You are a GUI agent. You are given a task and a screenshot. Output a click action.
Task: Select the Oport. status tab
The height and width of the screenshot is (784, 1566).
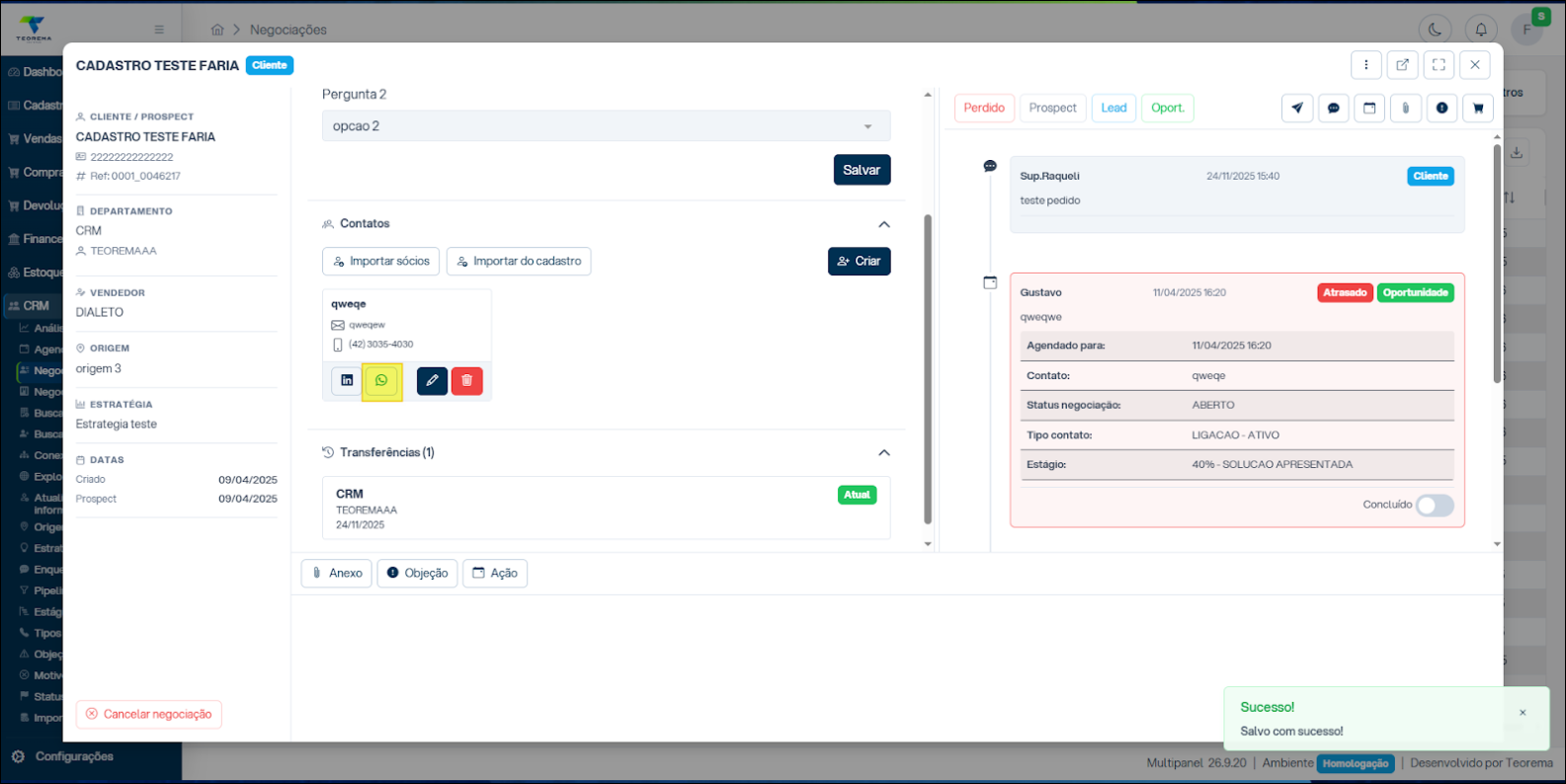point(1168,108)
